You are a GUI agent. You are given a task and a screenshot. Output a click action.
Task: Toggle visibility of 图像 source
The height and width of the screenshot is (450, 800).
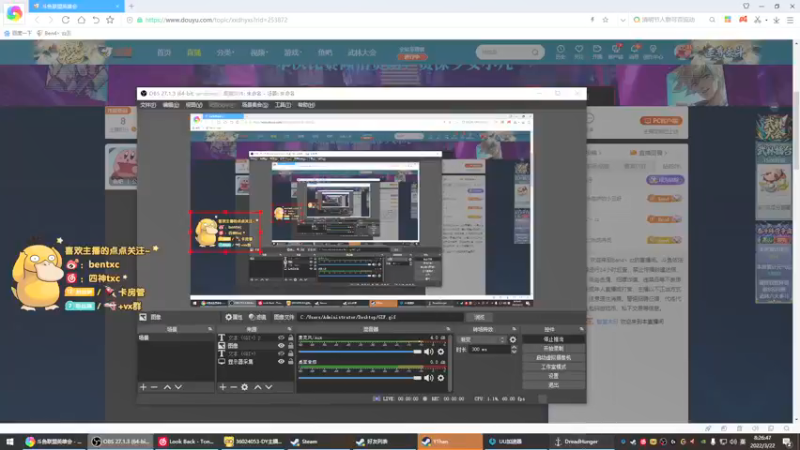click(281, 346)
